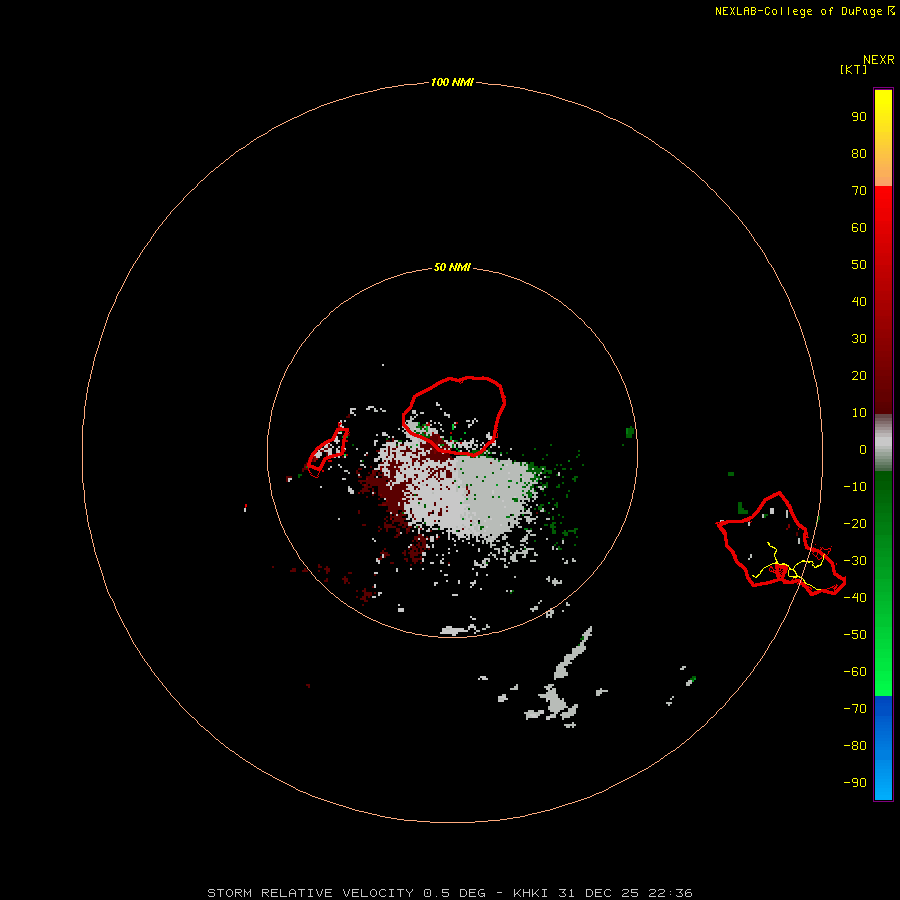This screenshot has height=900, width=900.
Task: Click the 50 value on velocity scale
Action: [x=859, y=265]
